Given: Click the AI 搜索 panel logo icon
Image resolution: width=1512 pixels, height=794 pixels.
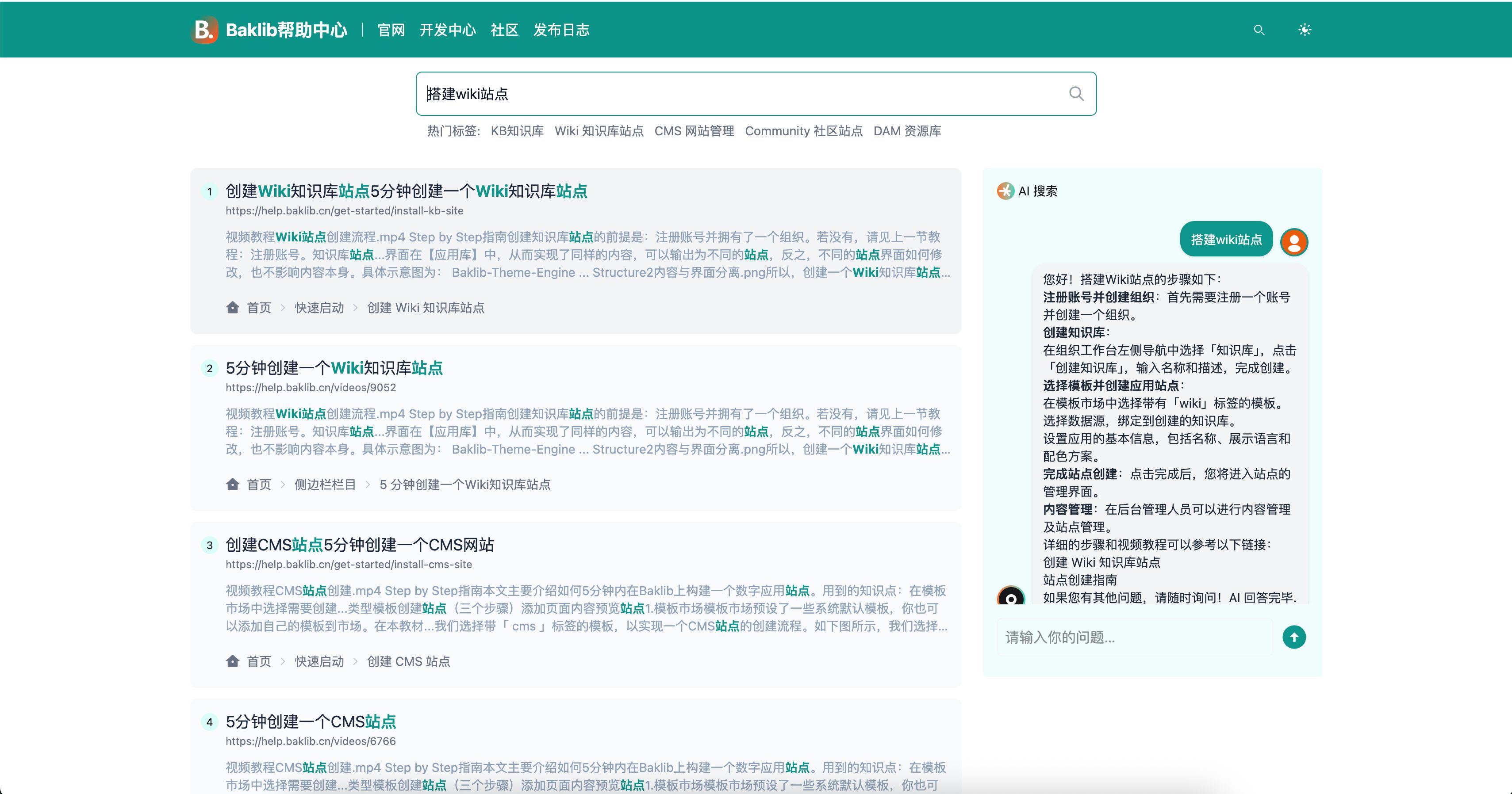Looking at the screenshot, I should (1005, 191).
